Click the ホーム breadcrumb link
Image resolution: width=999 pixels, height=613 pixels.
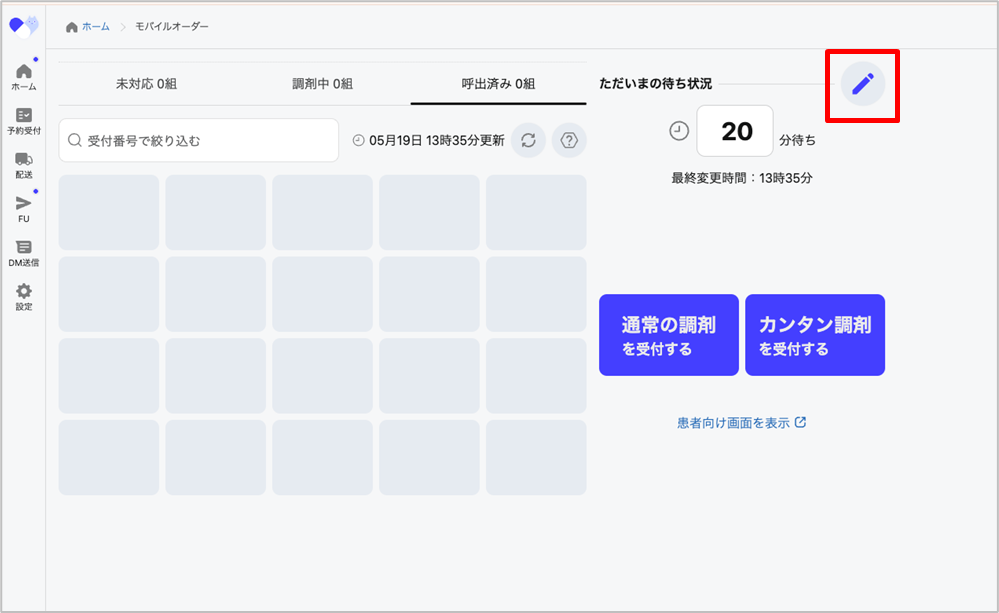tap(95, 26)
